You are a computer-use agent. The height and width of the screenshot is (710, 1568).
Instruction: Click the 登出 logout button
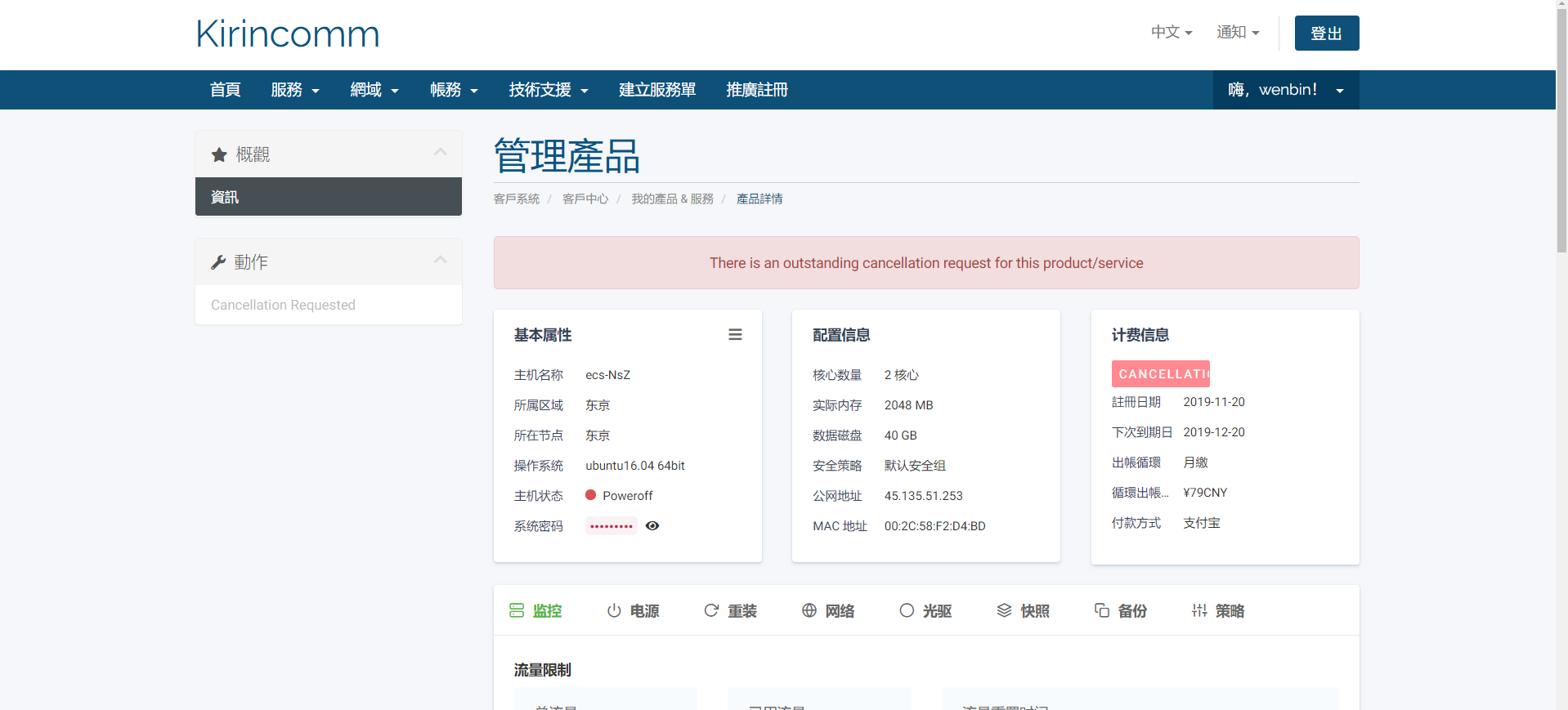[x=1326, y=33]
